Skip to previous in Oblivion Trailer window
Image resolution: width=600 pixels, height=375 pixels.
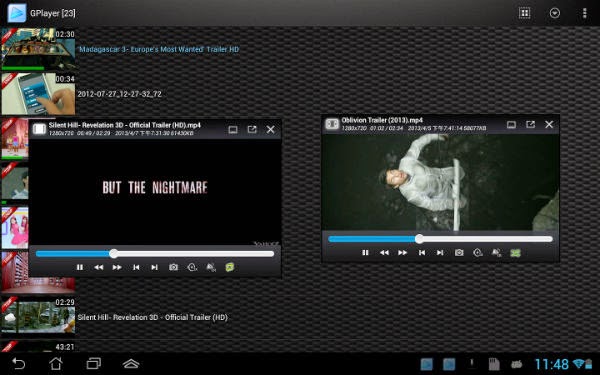click(422, 253)
